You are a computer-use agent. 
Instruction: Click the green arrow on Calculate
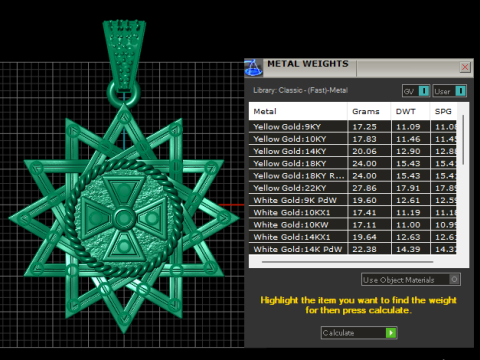click(391, 333)
